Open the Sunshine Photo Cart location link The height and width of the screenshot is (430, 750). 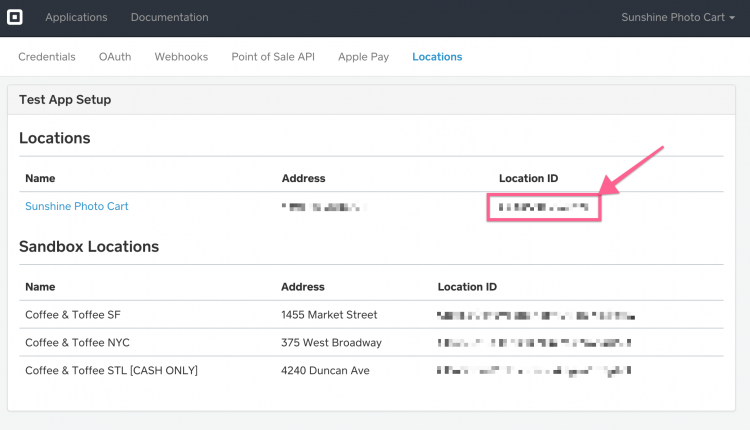tap(77, 206)
